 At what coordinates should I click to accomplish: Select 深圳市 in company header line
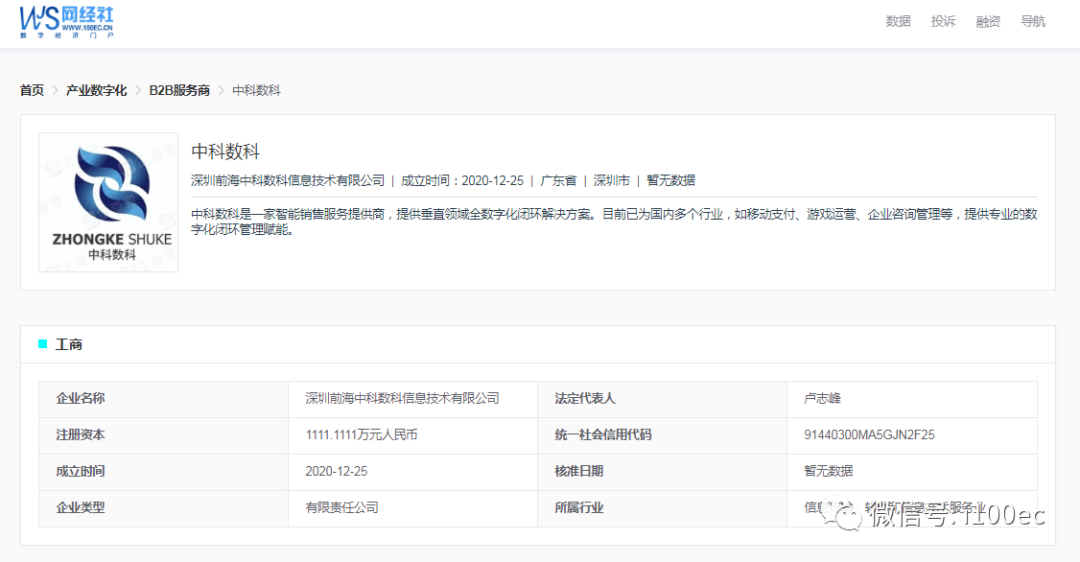coord(612,180)
